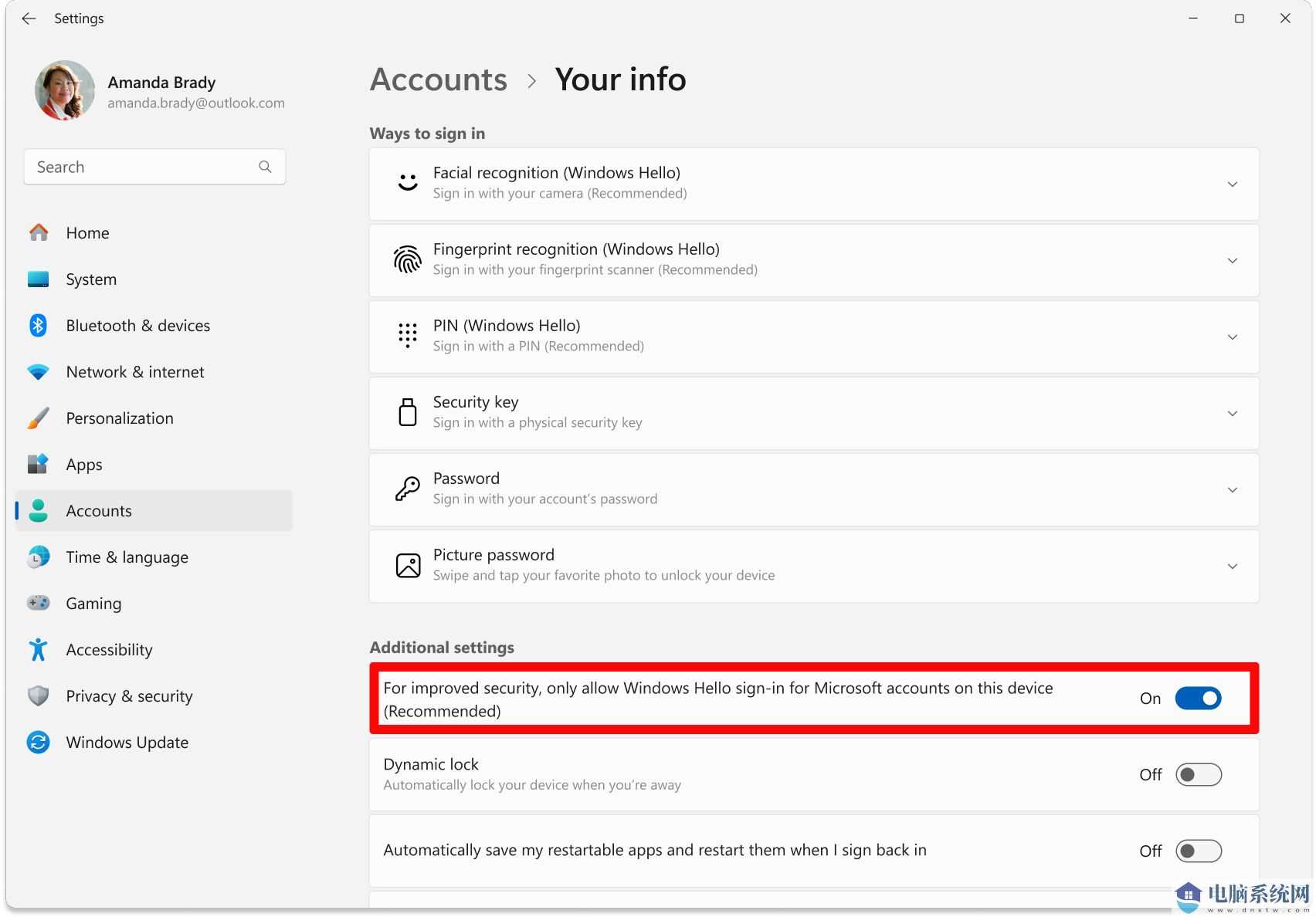The image size is (1316, 917).
Task: Click the Apps icon in the sidebar
Action: point(38,464)
